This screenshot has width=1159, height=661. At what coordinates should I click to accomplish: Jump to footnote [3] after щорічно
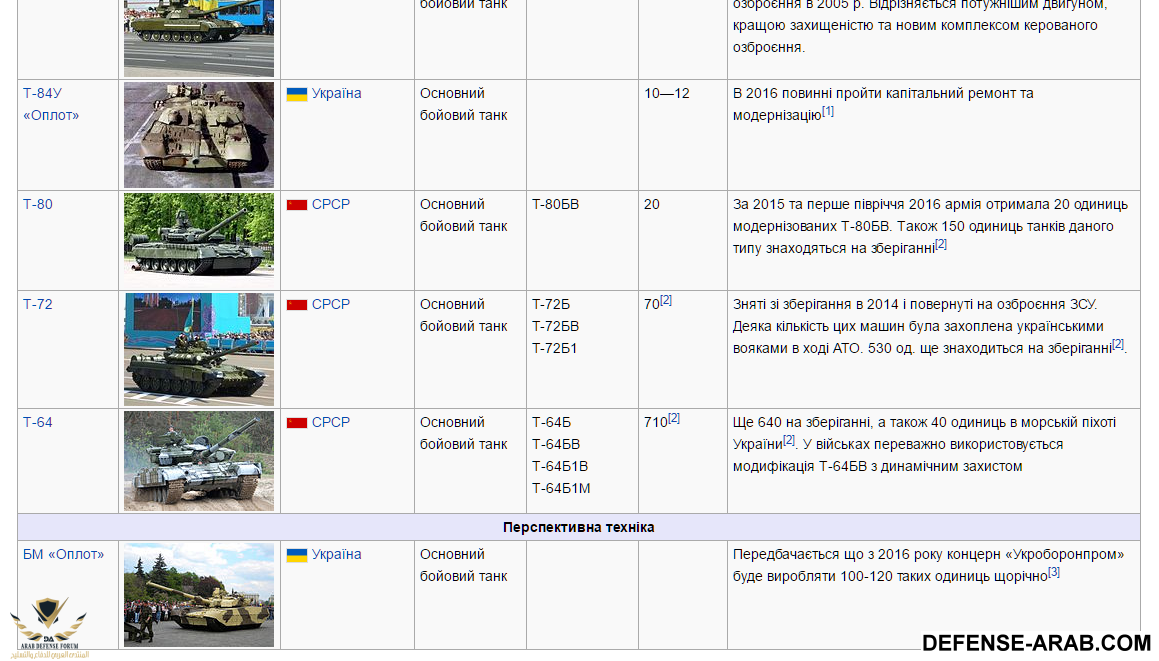(x=1054, y=572)
